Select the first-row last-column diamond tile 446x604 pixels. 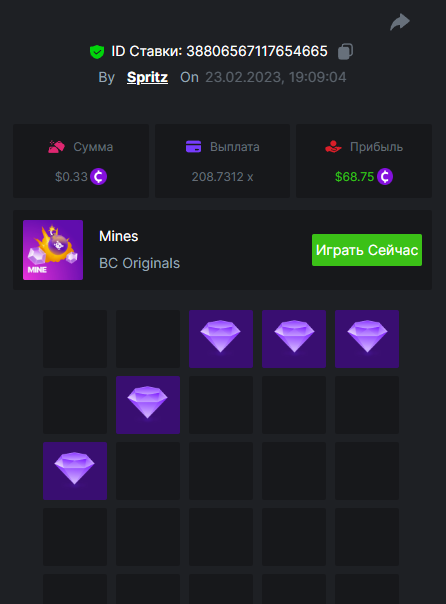coord(367,339)
